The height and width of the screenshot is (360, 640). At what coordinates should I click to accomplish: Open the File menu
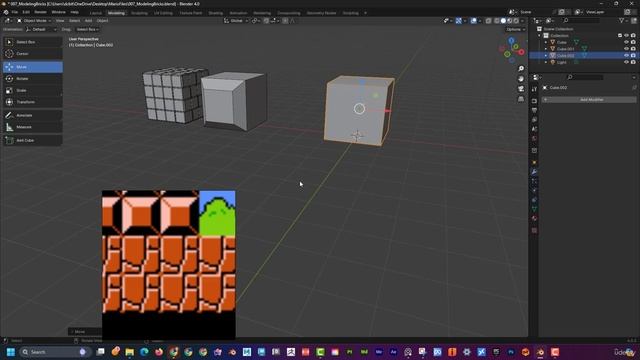click(x=15, y=12)
